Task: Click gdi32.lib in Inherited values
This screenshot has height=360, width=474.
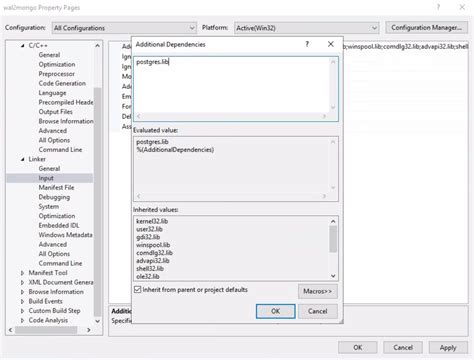Action: pyautogui.click(x=148, y=237)
